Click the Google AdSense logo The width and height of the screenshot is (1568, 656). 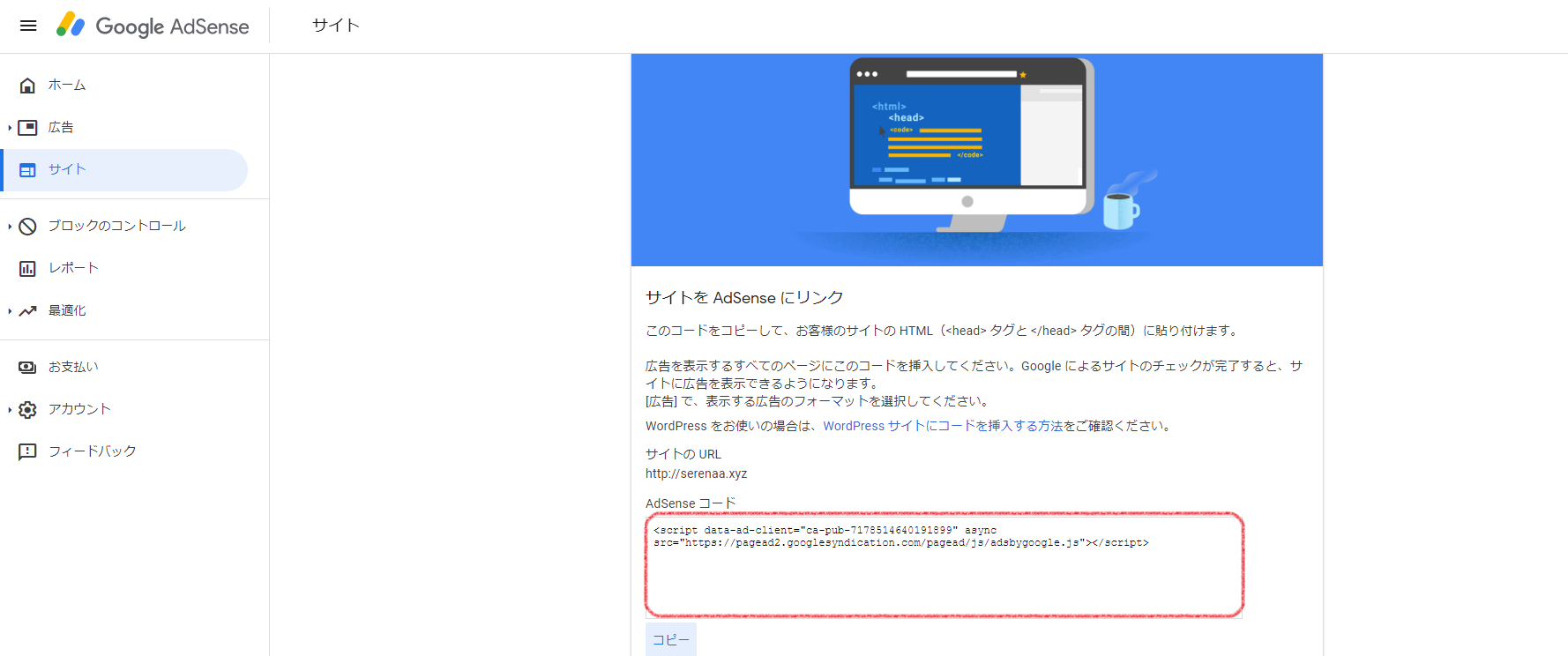coord(153,26)
